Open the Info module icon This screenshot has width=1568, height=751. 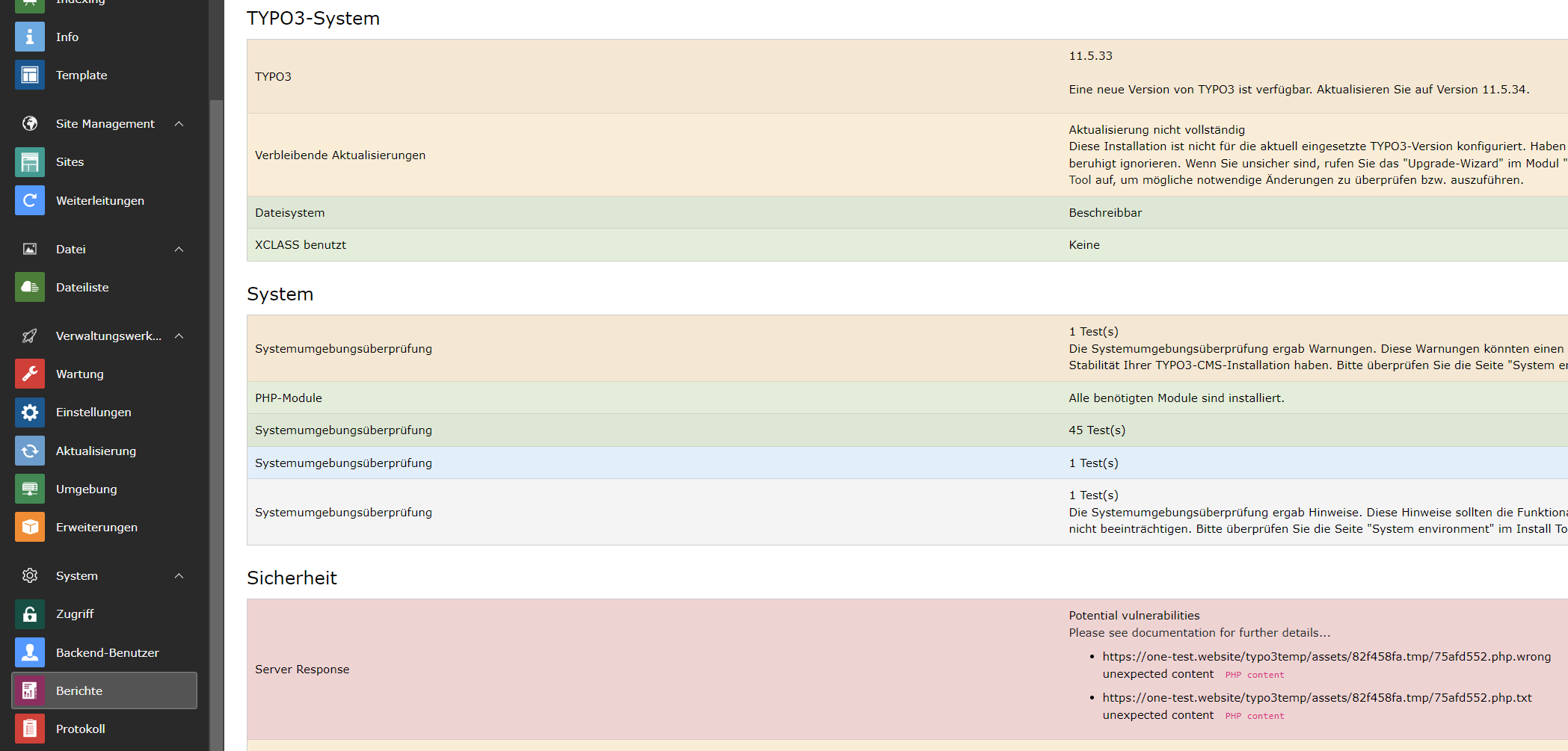[x=30, y=37]
